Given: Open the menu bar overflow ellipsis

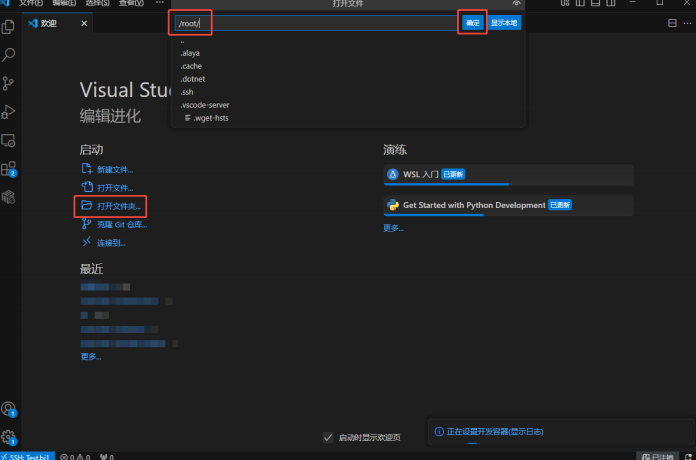Looking at the screenshot, I should coord(159,3).
